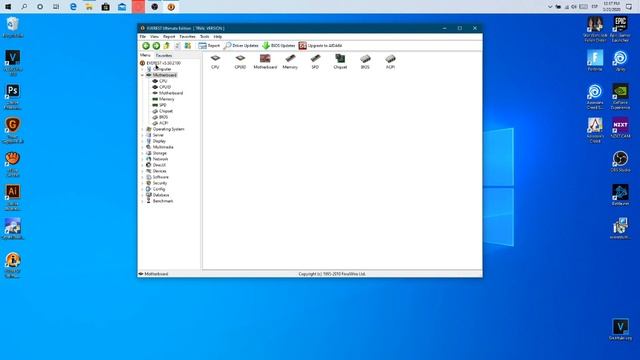Select EVEREST v5.50 root tree node

pyautogui.click(x=163, y=63)
